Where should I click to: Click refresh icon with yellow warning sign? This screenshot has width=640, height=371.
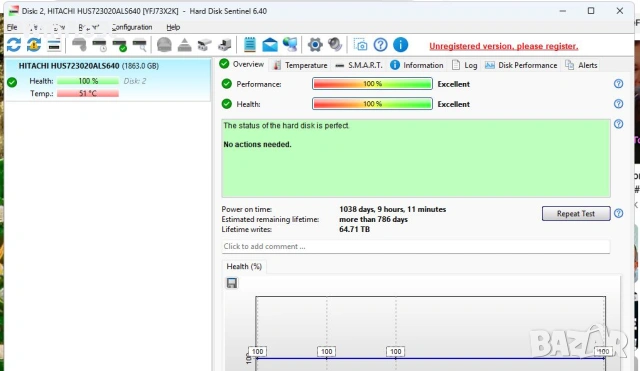(34, 44)
